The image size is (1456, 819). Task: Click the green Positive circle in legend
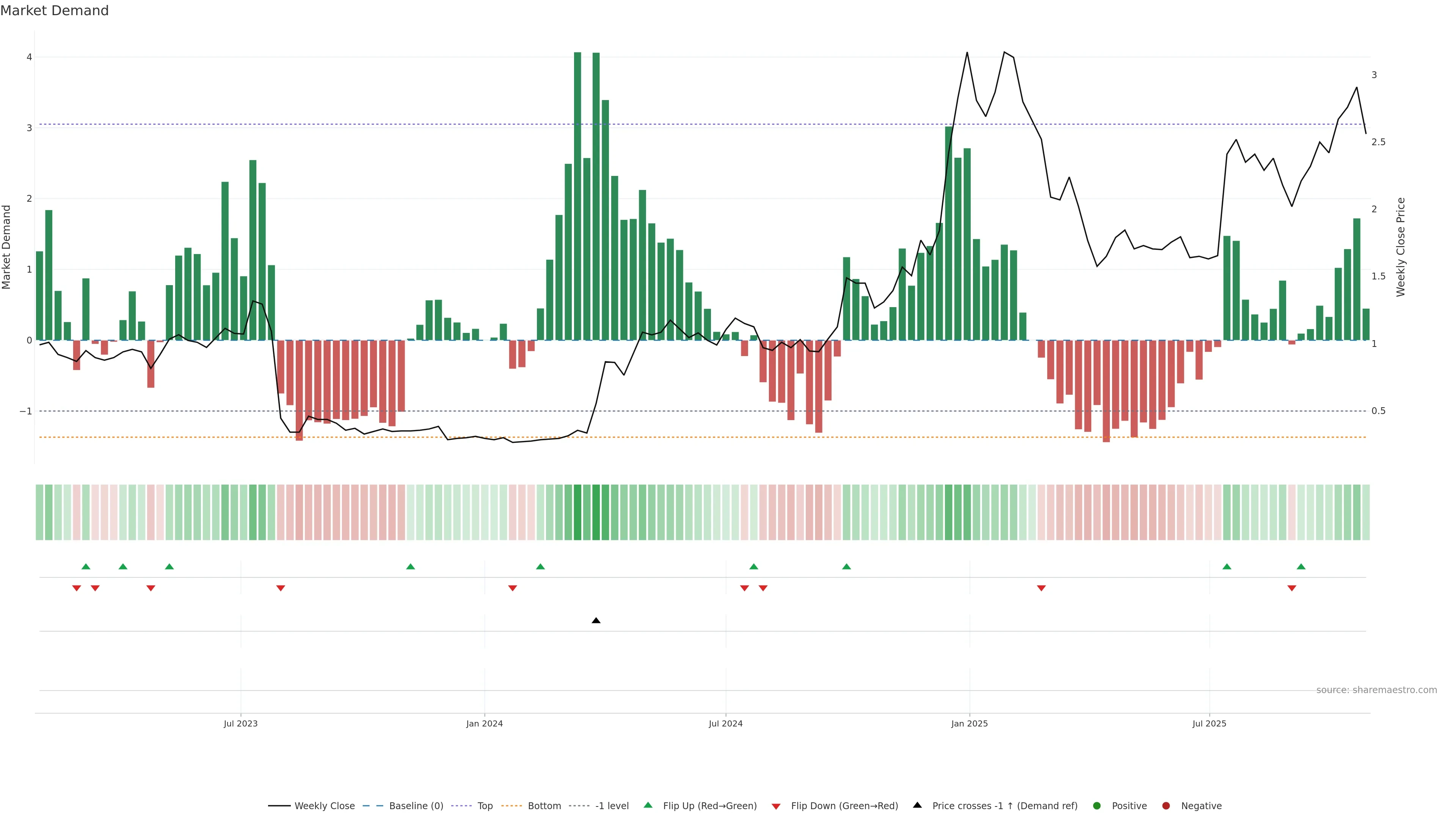(1097, 806)
